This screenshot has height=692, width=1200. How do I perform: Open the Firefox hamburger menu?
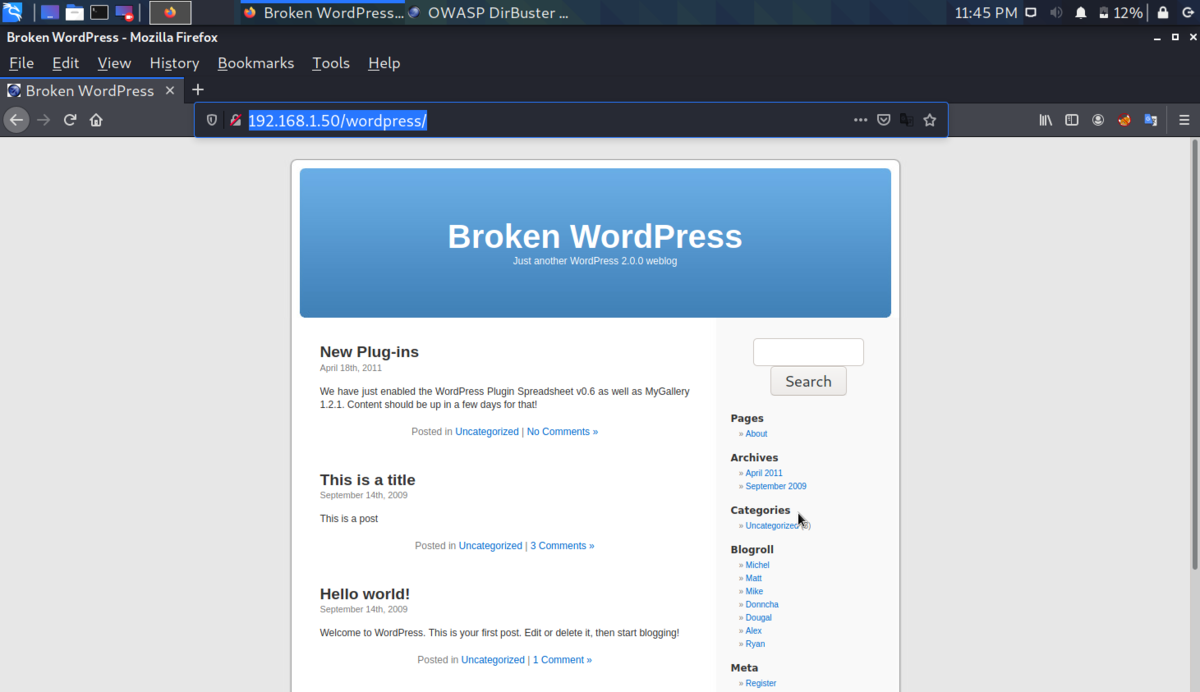click(1184, 120)
